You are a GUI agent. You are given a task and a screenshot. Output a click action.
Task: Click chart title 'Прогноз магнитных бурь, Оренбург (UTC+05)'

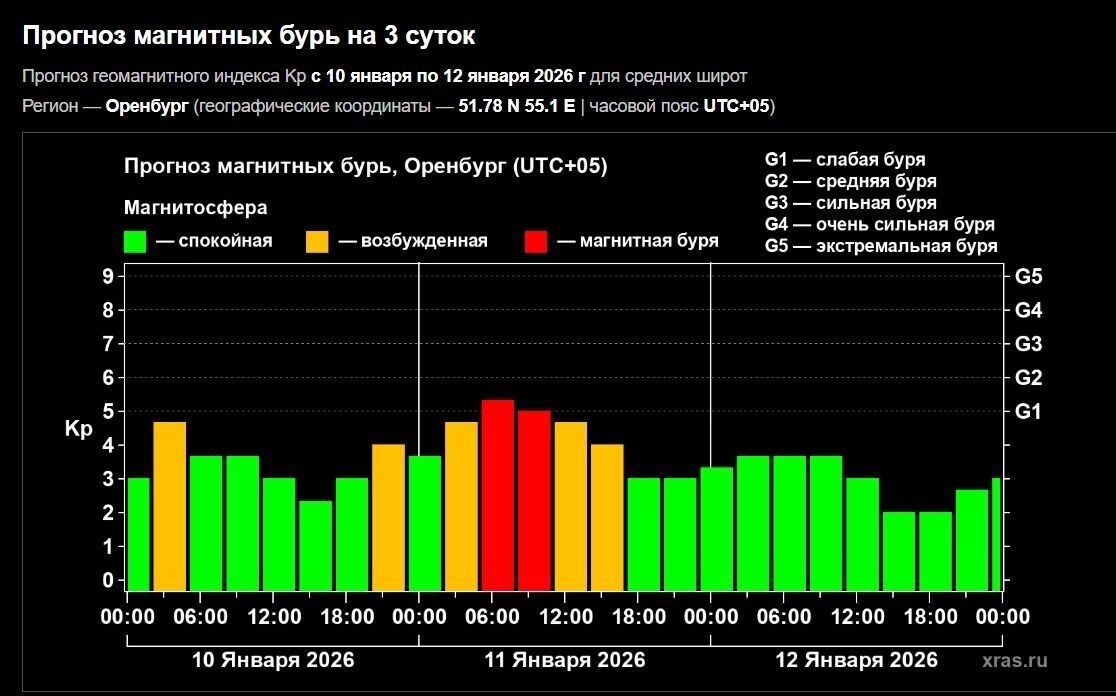tap(366, 166)
